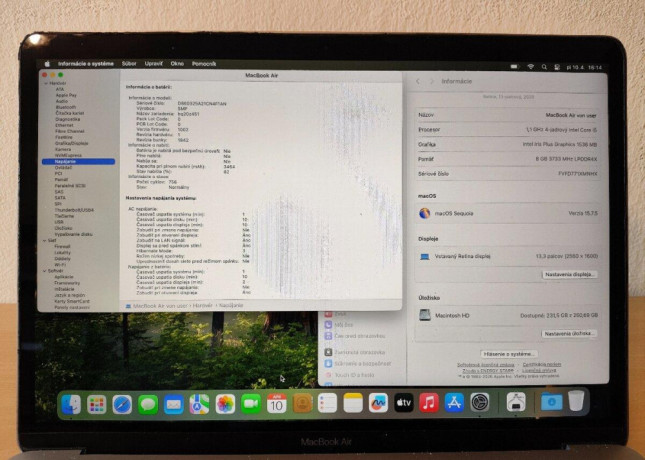This screenshot has width=645, height=460.
Task: Open Messages app in the Dock
Action: [148, 404]
